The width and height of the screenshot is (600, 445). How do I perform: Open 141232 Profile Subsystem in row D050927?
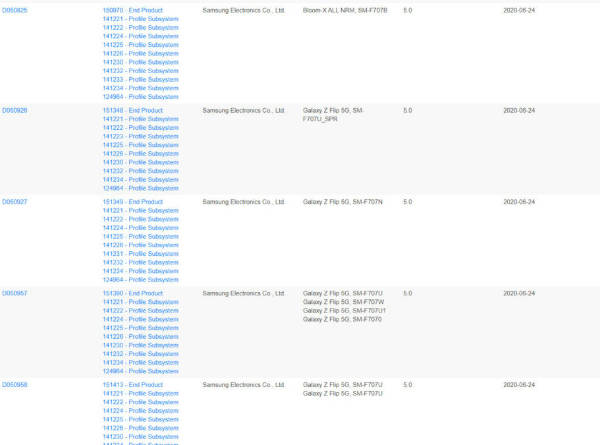tap(140, 262)
